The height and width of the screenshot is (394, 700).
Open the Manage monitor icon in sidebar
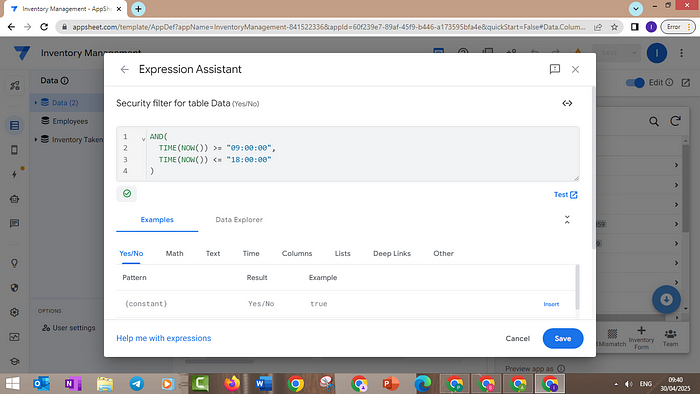pyautogui.click(x=14, y=337)
